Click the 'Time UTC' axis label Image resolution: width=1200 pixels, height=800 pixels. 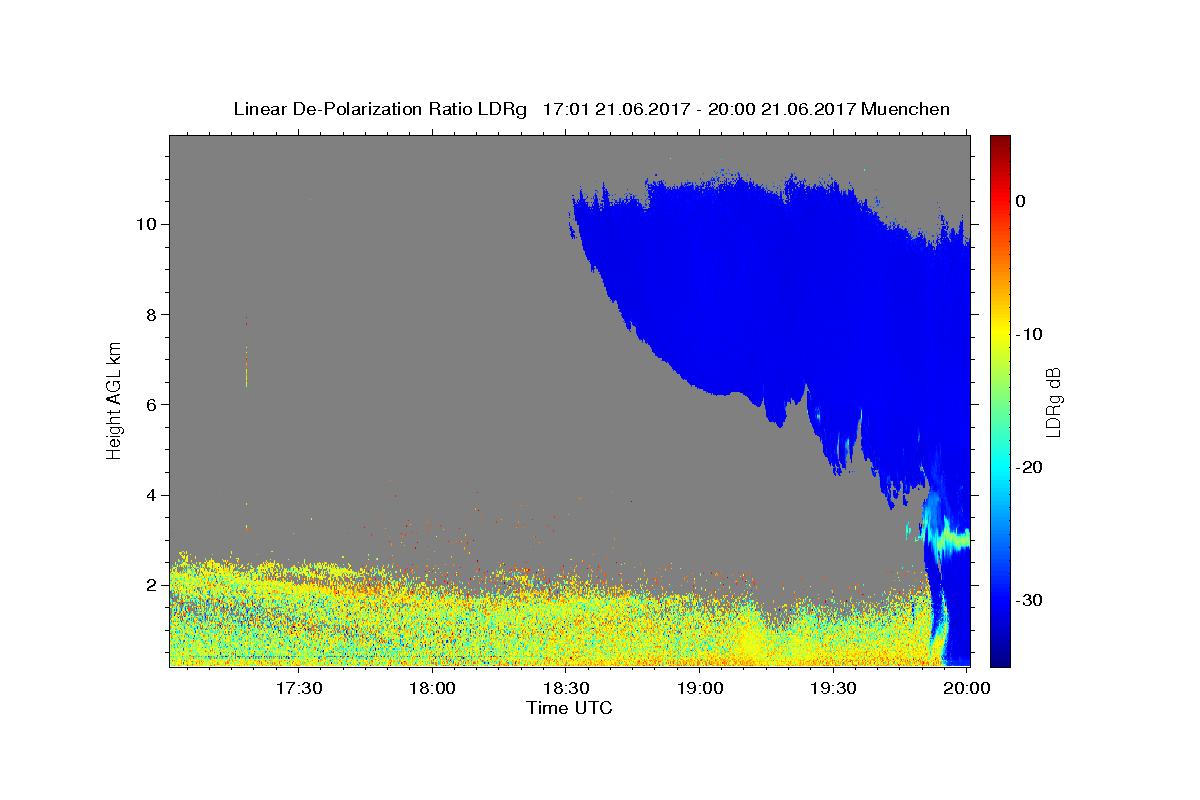click(569, 707)
